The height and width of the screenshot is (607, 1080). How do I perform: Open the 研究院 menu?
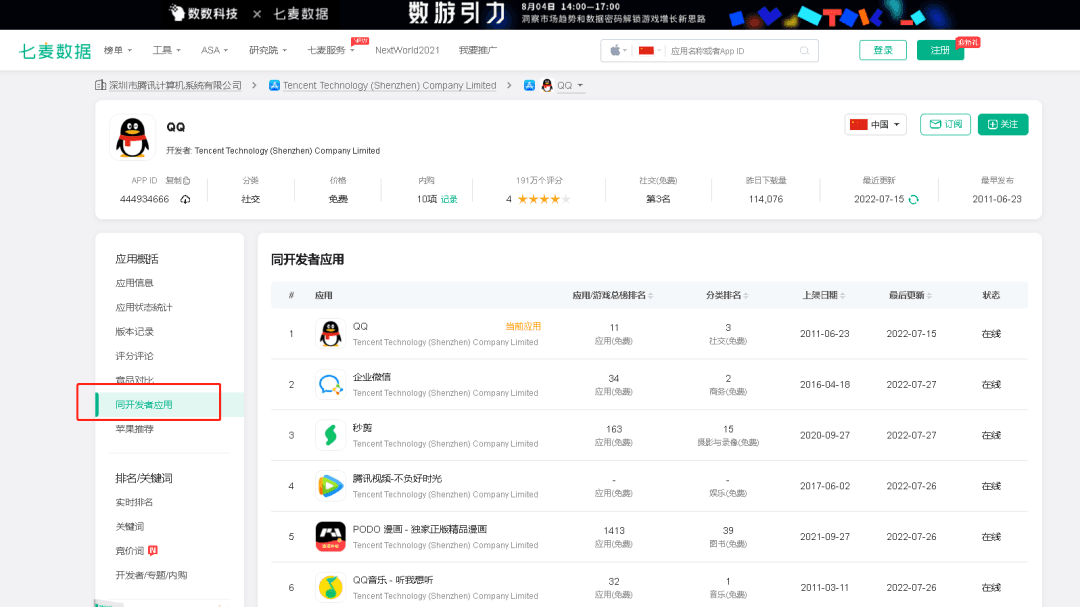[268, 50]
